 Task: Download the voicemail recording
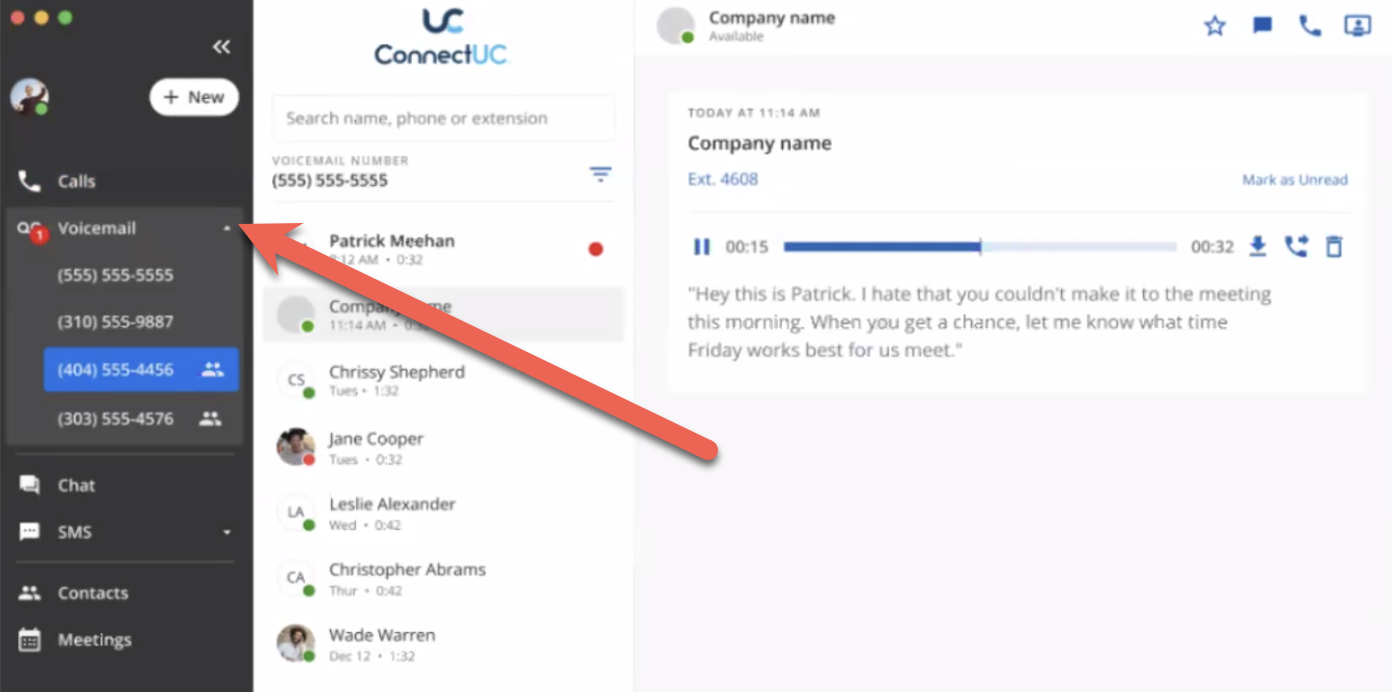[x=1258, y=246]
